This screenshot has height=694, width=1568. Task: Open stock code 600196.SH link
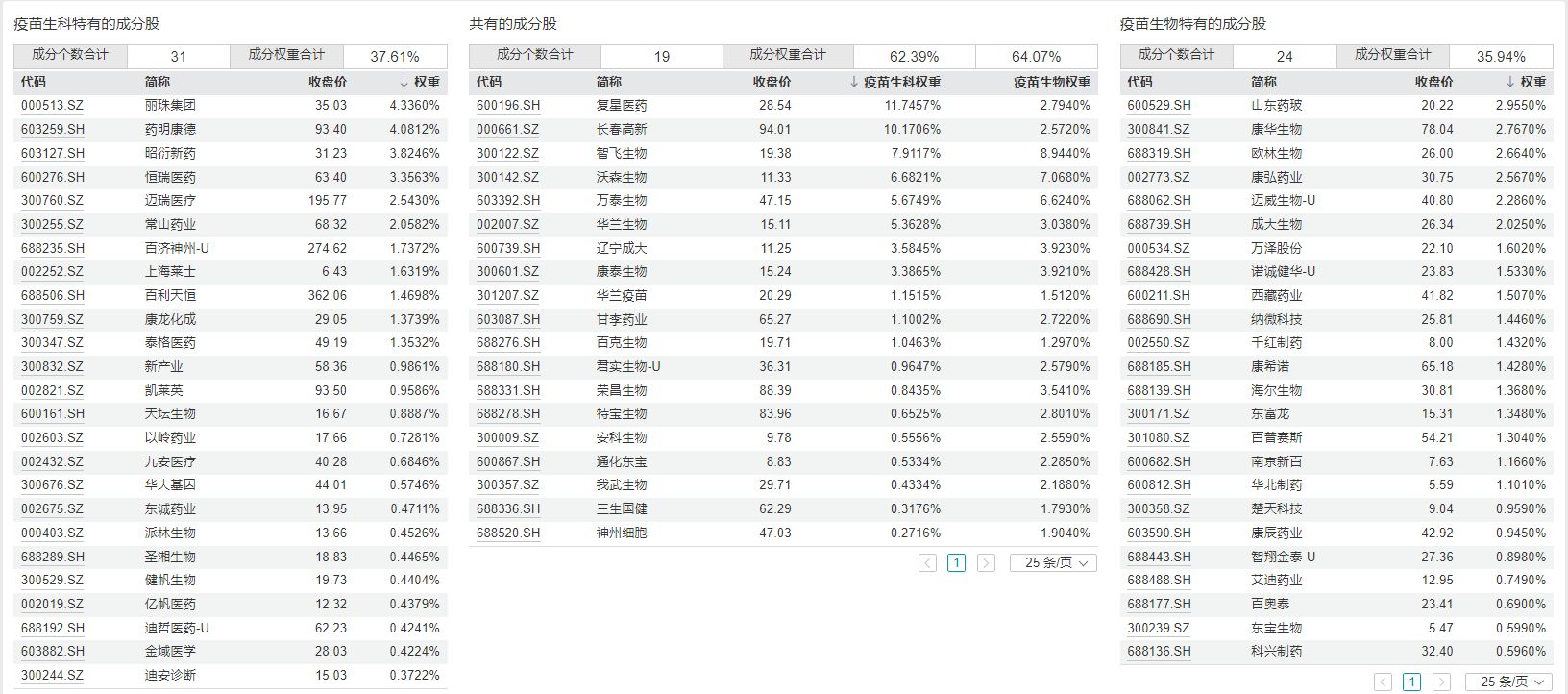click(507, 106)
